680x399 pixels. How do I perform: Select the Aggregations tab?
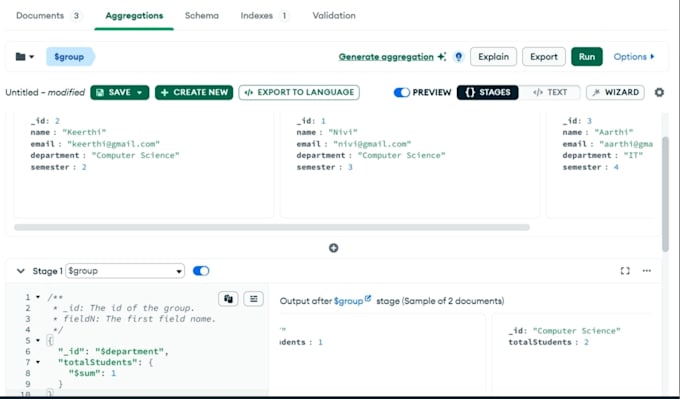[134, 16]
